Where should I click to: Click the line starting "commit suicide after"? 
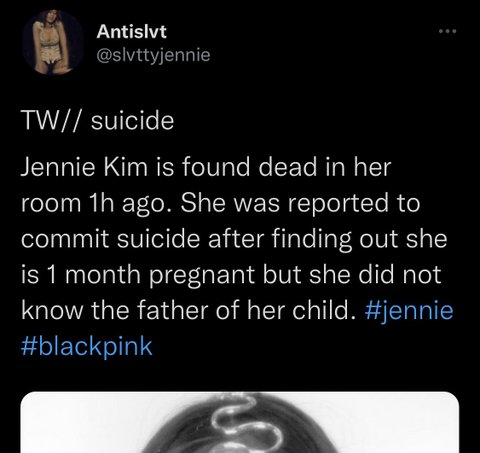[234, 239]
